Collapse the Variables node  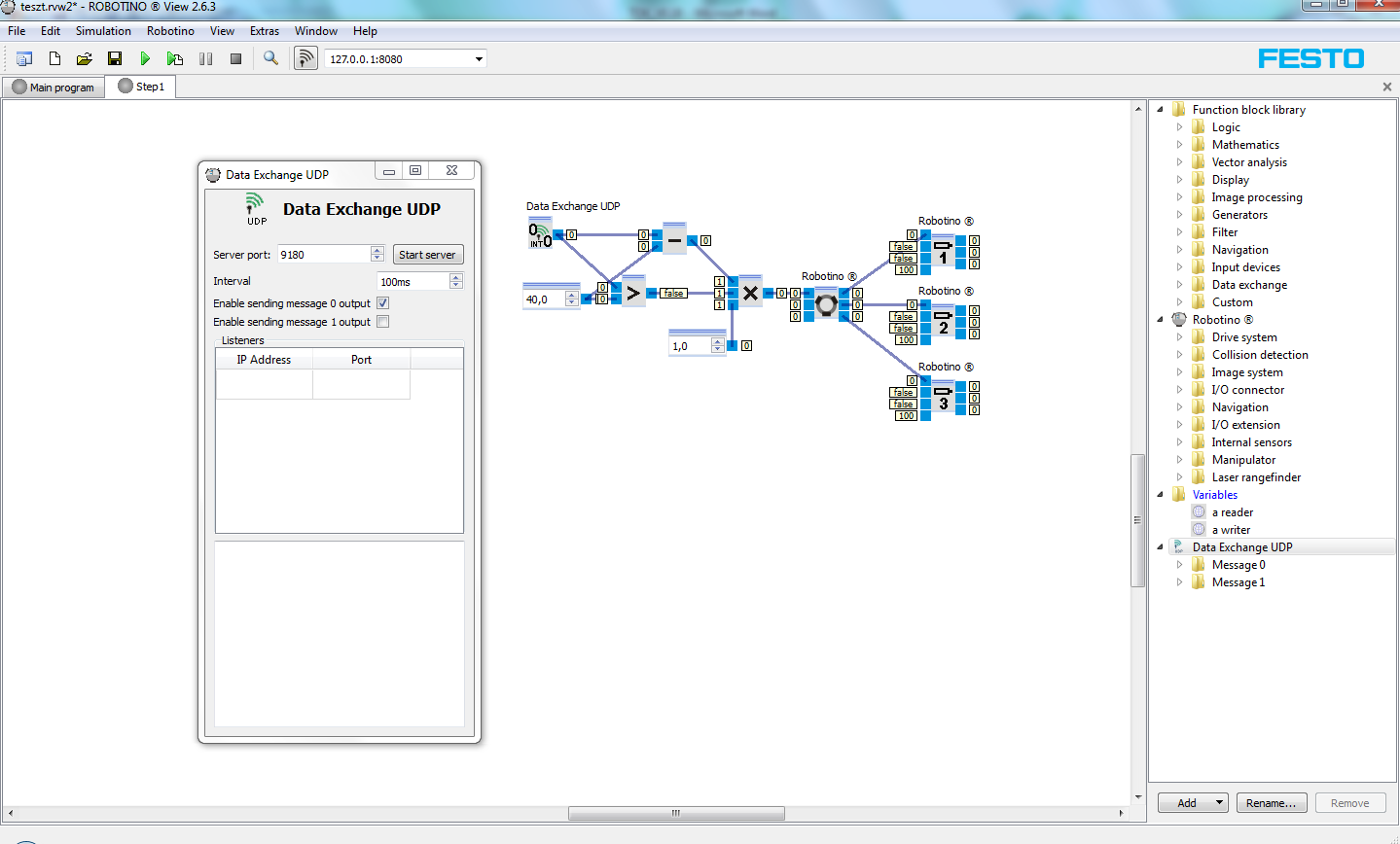[x=1160, y=495]
